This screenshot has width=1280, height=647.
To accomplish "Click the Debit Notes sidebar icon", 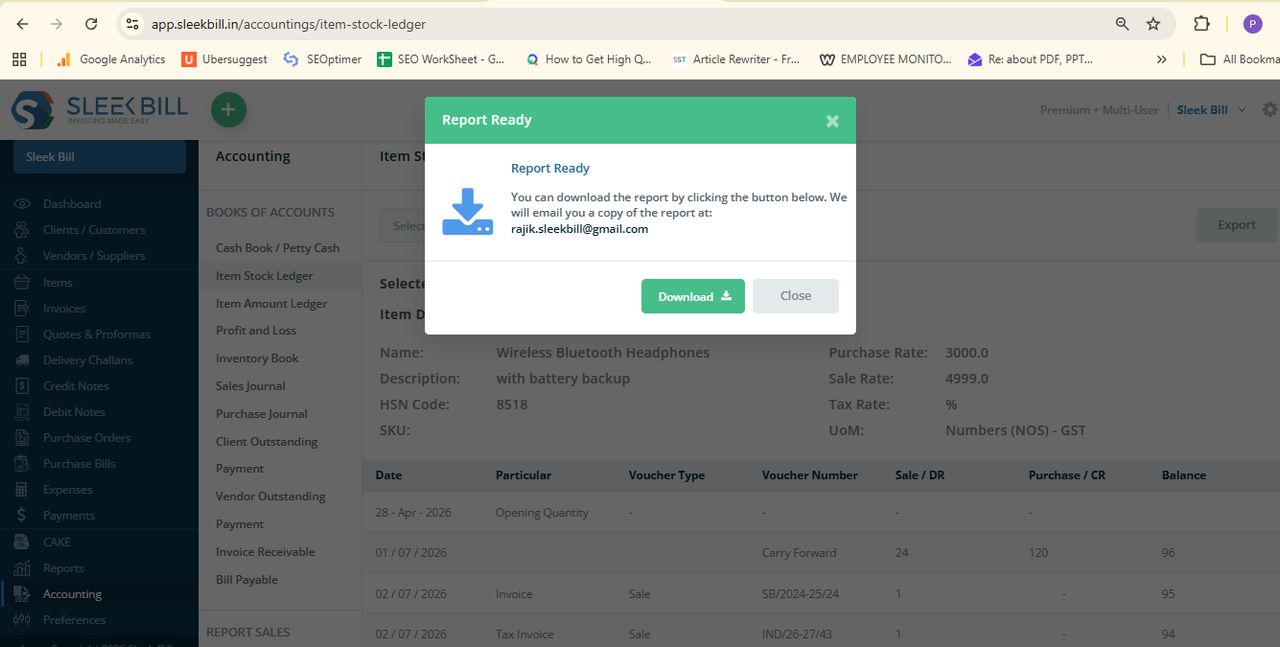I will (x=22, y=412).
